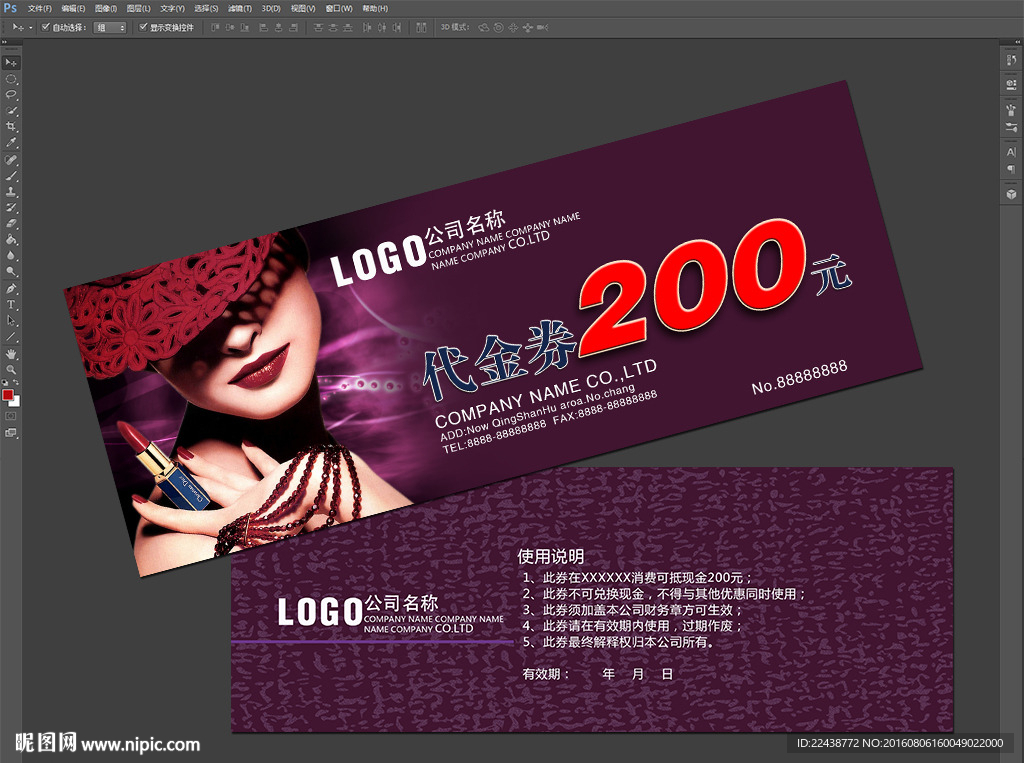Open the 3D panel cube icon

tap(1011, 194)
